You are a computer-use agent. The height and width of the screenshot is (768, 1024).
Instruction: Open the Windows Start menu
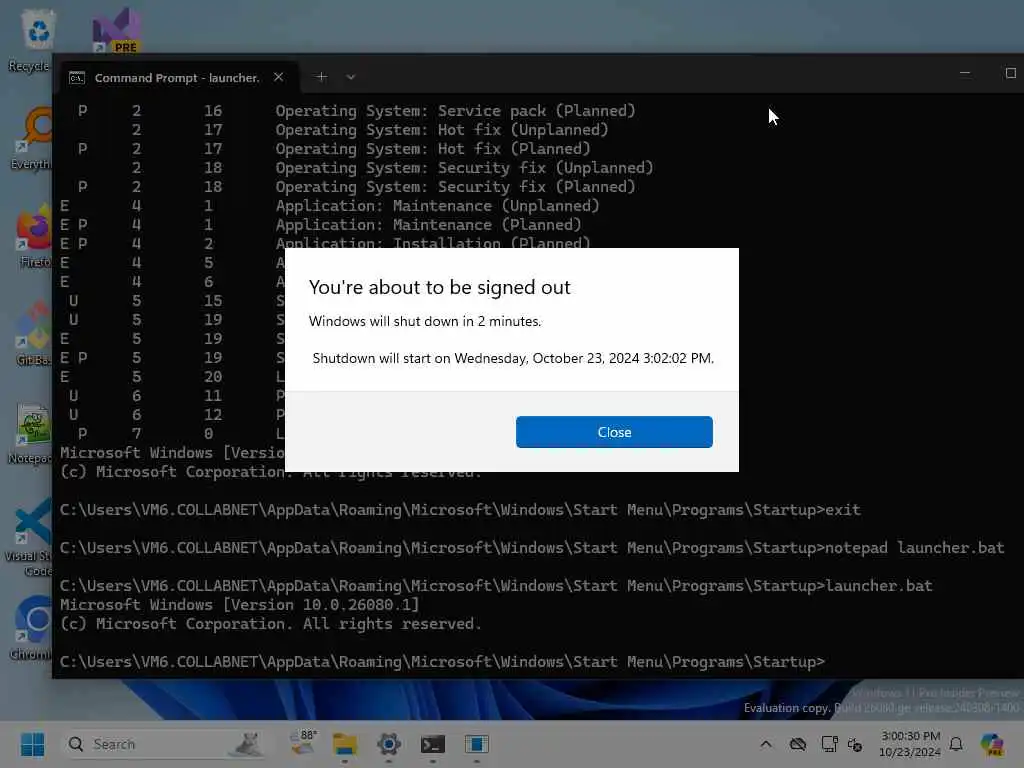[33, 744]
